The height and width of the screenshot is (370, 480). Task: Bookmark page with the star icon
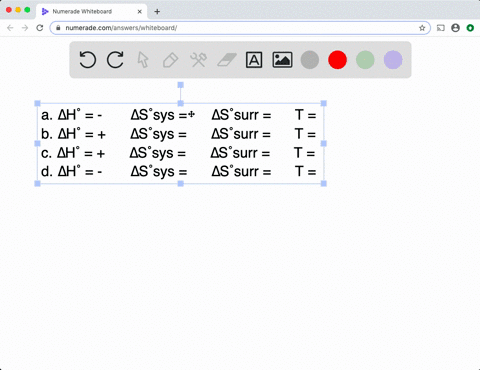[x=422, y=28]
